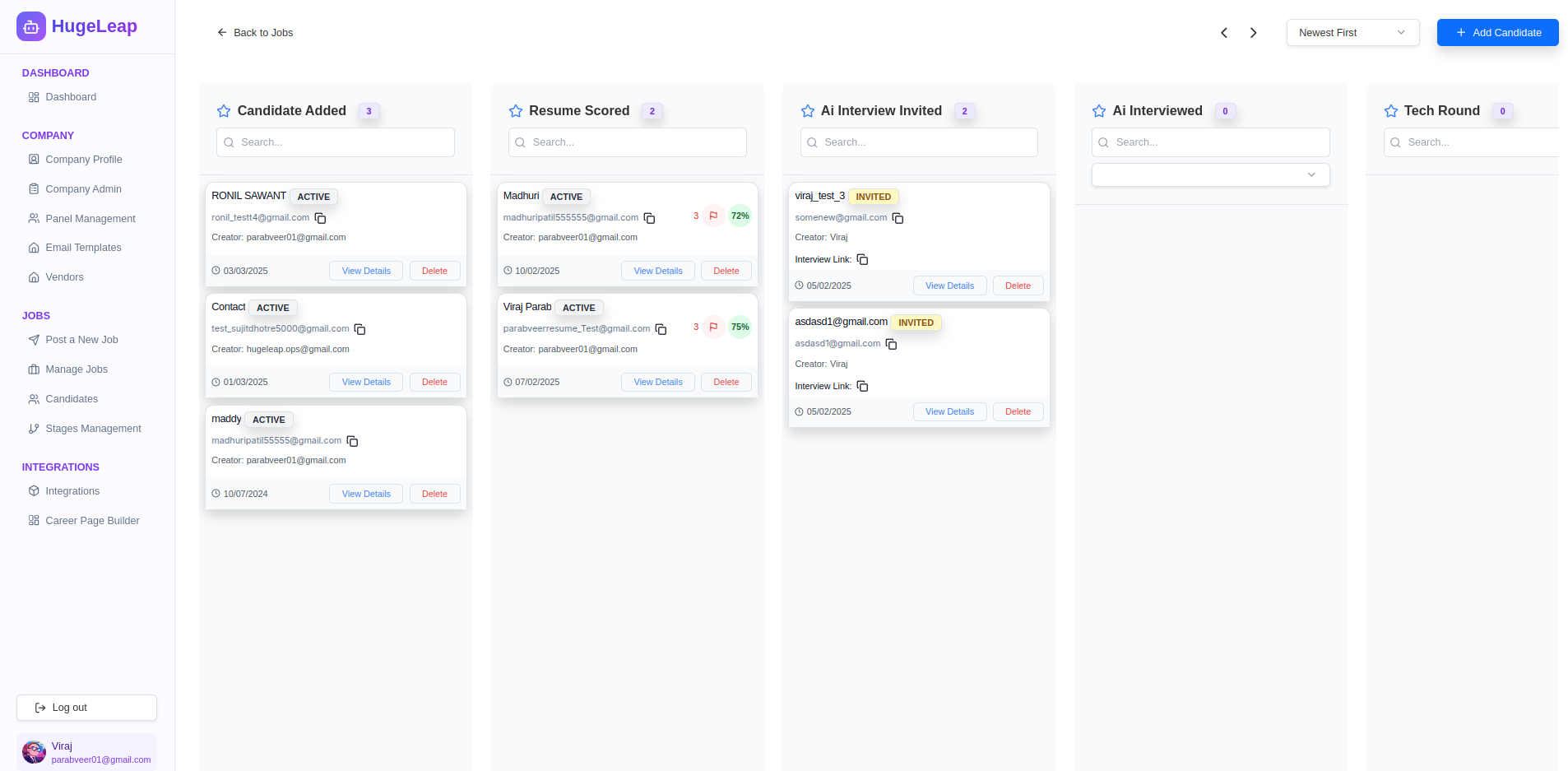The image size is (1568, 771).
Task: Click the star icon beside Candidate Added
Action: pos(224,111)
